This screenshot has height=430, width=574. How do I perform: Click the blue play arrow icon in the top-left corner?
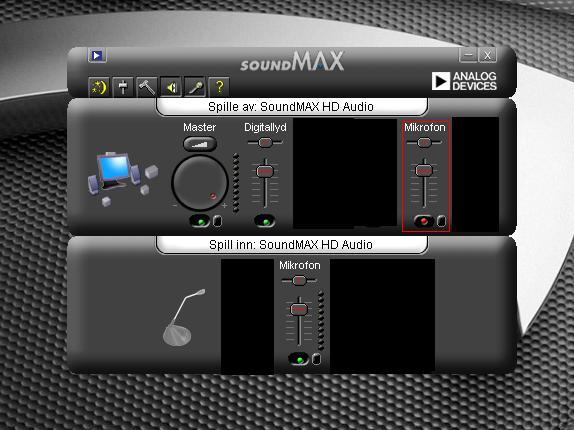(97, 55)
